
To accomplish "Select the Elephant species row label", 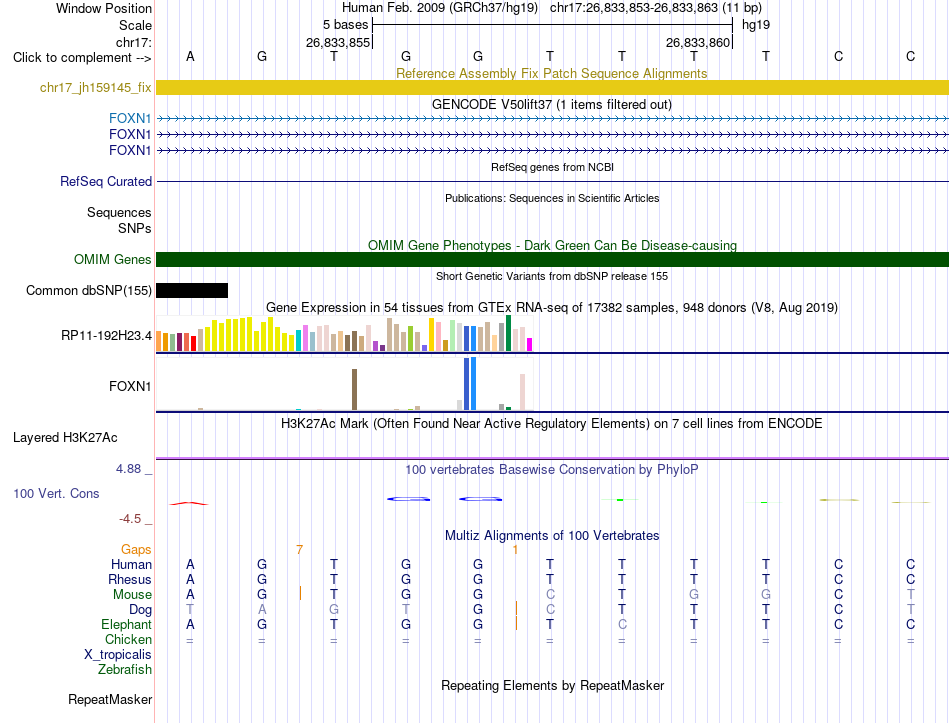I will coord(126,624).
